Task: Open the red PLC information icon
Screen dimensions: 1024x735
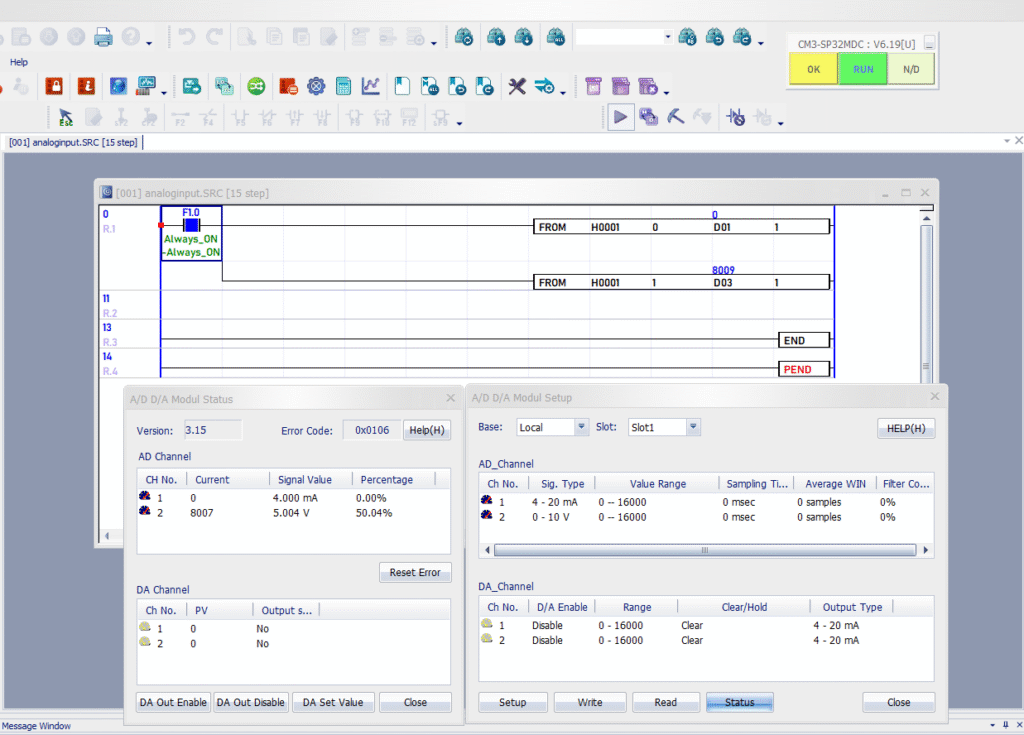Action: [x=86, y=86]
